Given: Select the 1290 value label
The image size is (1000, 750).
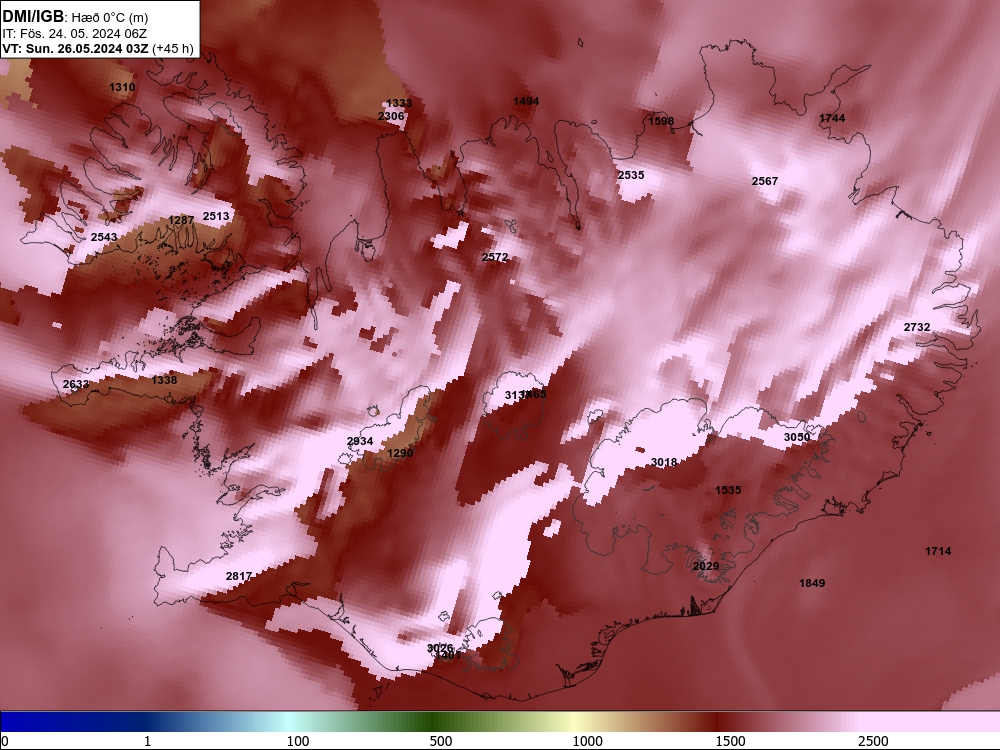Looking at the screenshot, I should point(401,453).
